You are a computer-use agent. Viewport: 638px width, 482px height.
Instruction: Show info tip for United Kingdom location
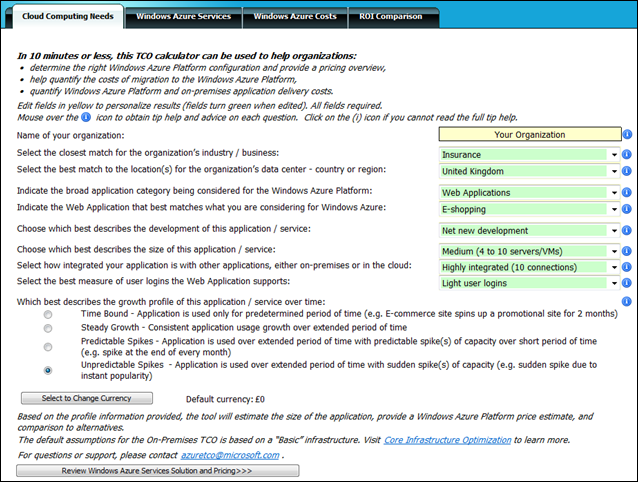pyautogui.click(x=627, y=171)
